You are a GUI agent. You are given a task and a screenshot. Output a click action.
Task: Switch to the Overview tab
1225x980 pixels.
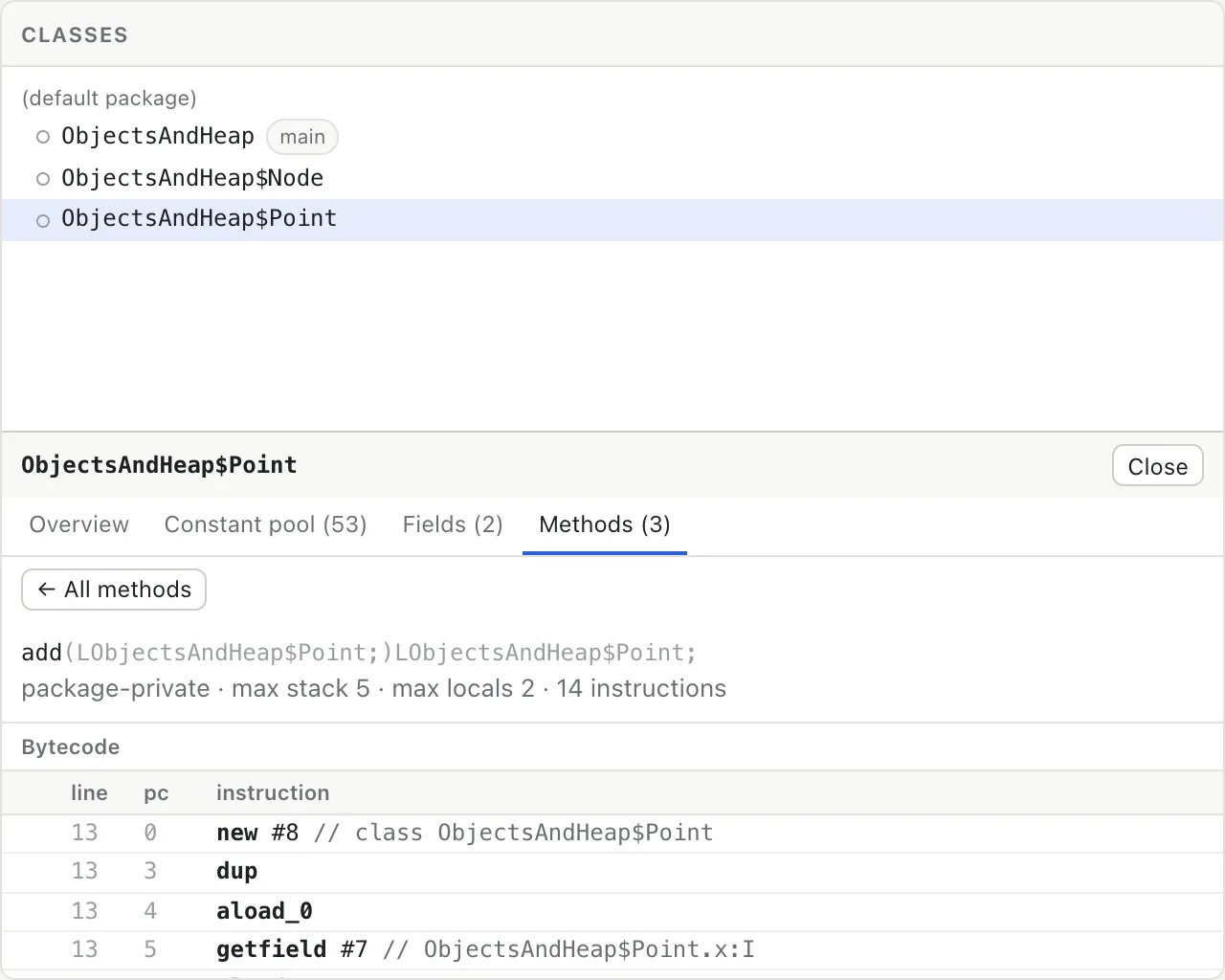79,524
